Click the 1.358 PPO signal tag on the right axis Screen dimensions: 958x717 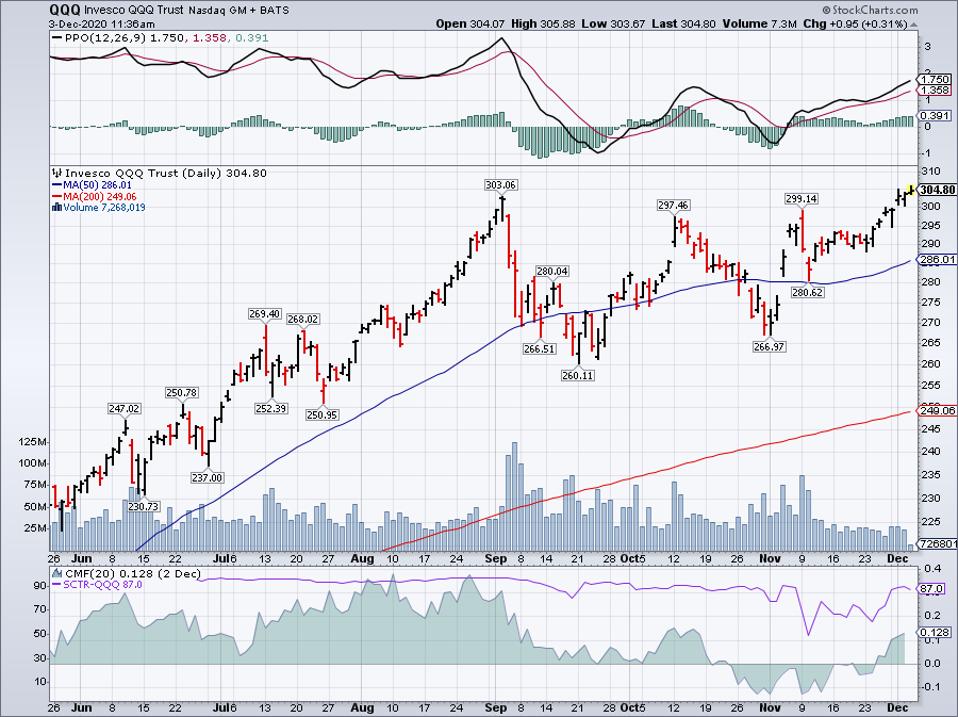(x=935, y=90)
